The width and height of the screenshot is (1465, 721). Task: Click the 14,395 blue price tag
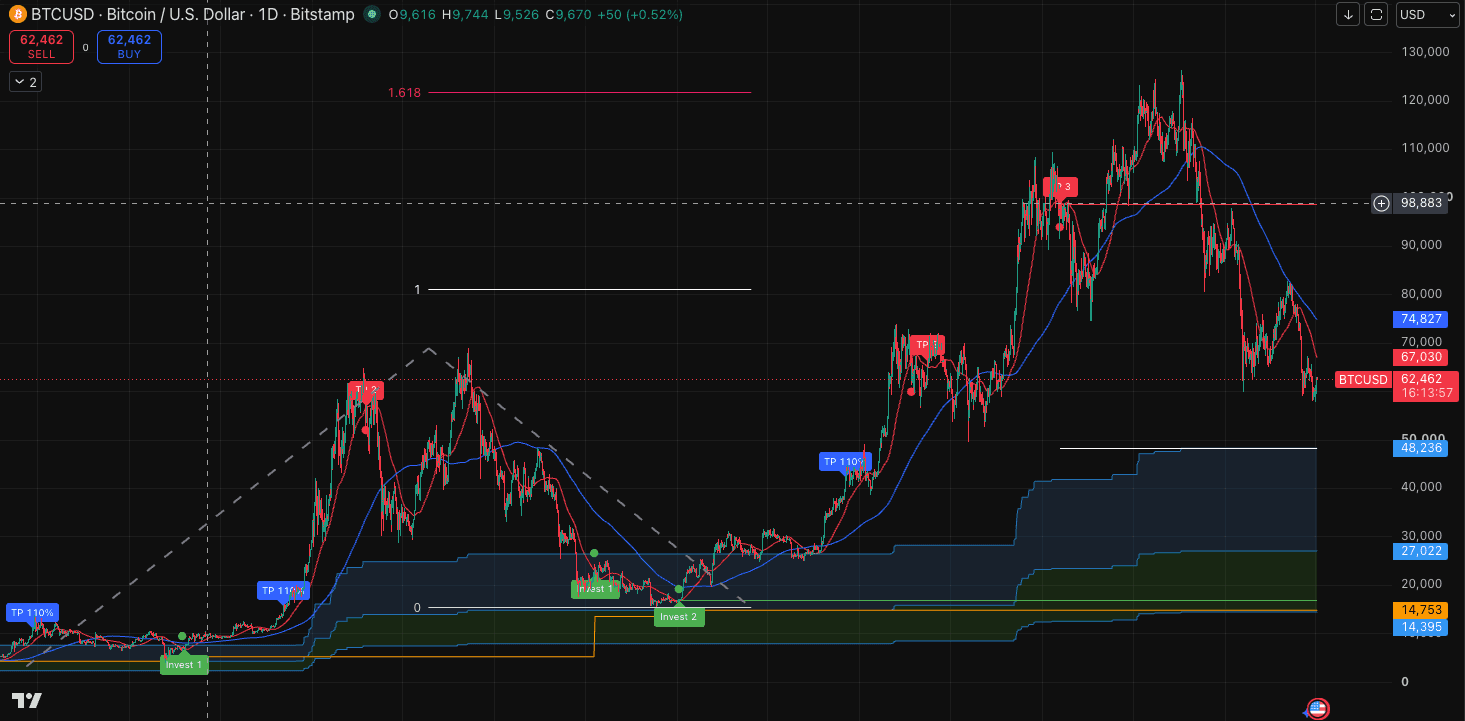(1420, 627)
